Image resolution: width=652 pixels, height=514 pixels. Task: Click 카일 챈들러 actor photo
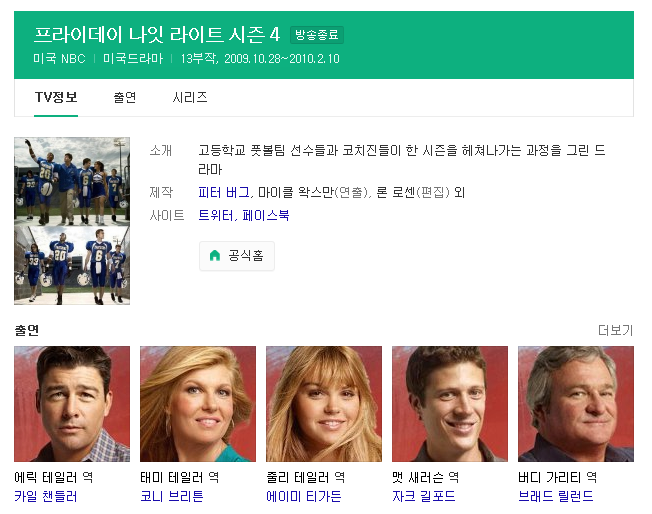click(x=72, y=404)
